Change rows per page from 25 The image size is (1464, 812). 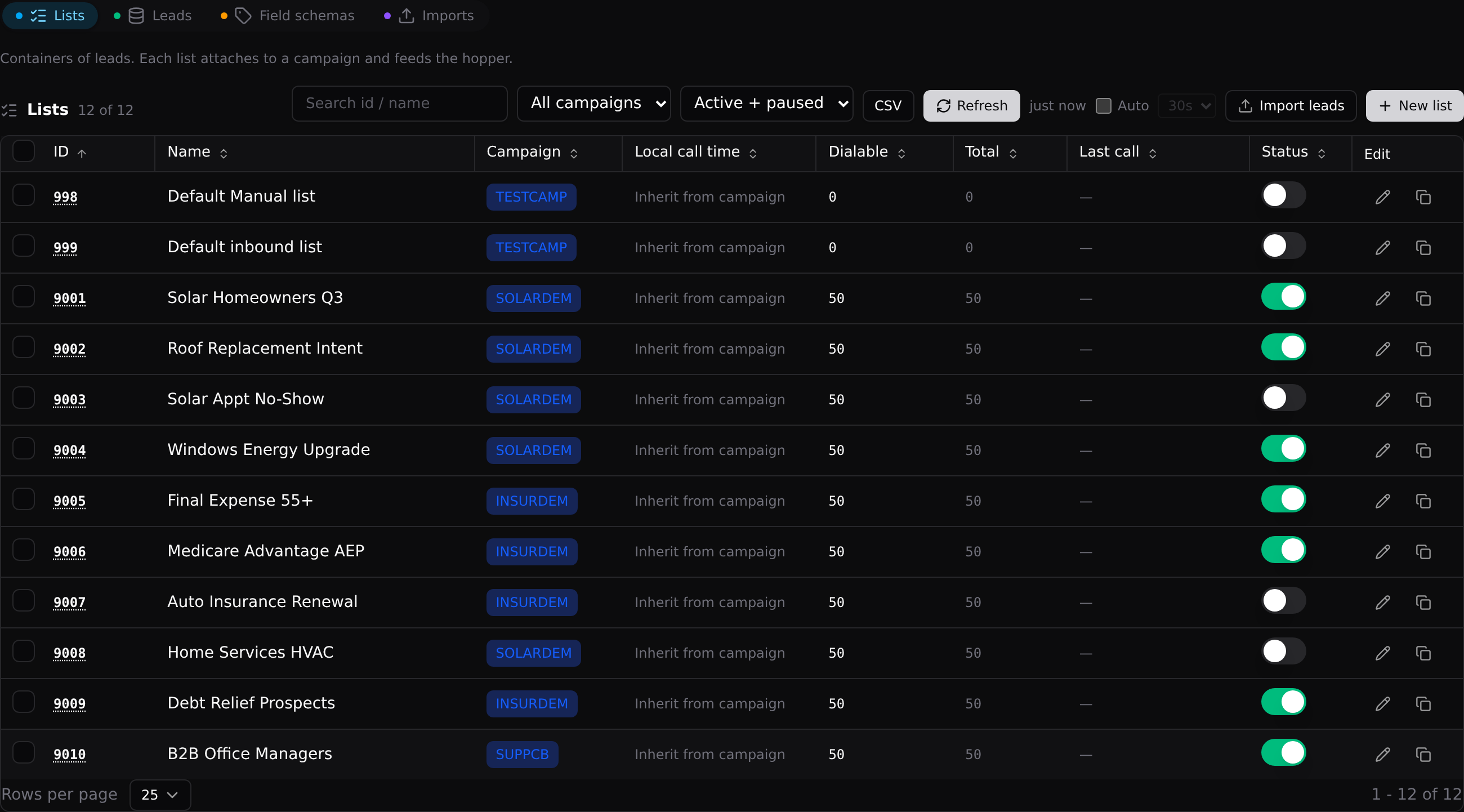pos(160,795)
